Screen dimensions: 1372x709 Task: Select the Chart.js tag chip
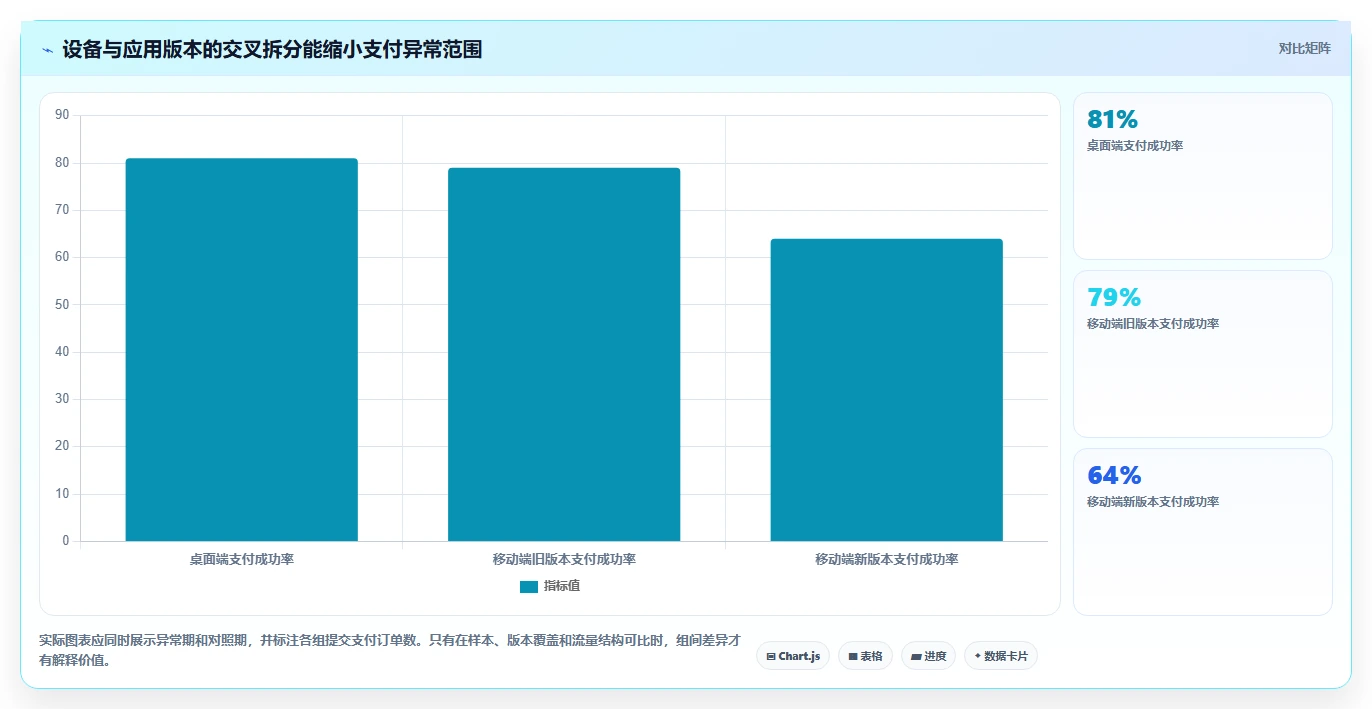tap(793, 656)
